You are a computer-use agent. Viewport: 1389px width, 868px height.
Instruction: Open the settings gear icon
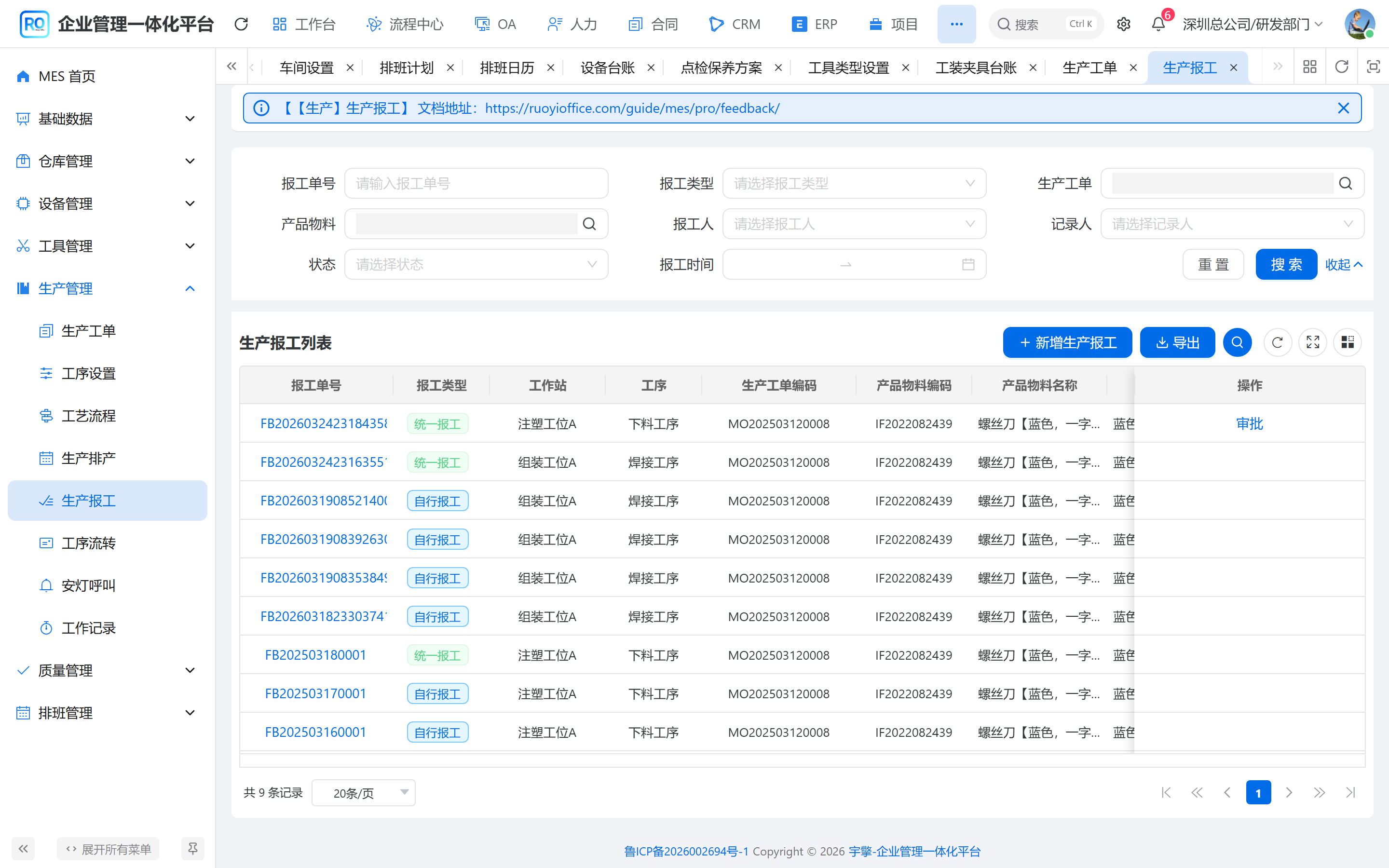(x=1123, y=24)
